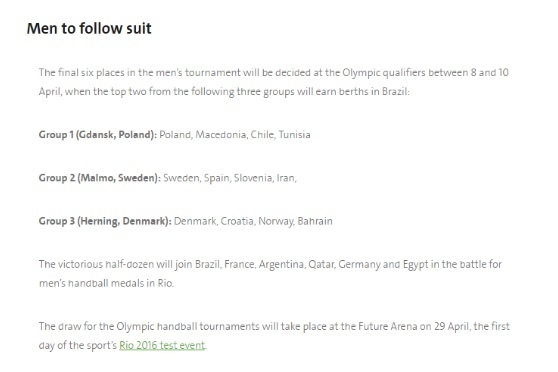Click the word Chile in Group 1
This screenshot has width=558, height=372.
[263, 135]
